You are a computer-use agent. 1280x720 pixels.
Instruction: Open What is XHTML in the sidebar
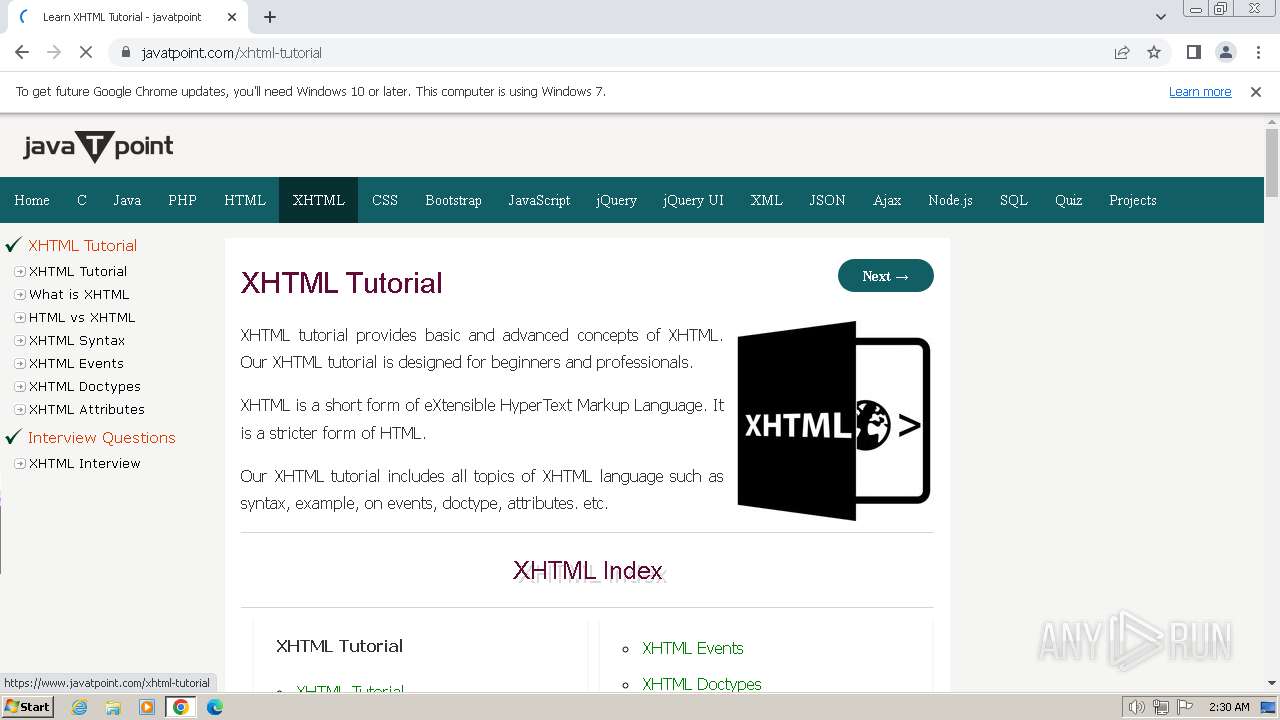[x=79, y=294]
